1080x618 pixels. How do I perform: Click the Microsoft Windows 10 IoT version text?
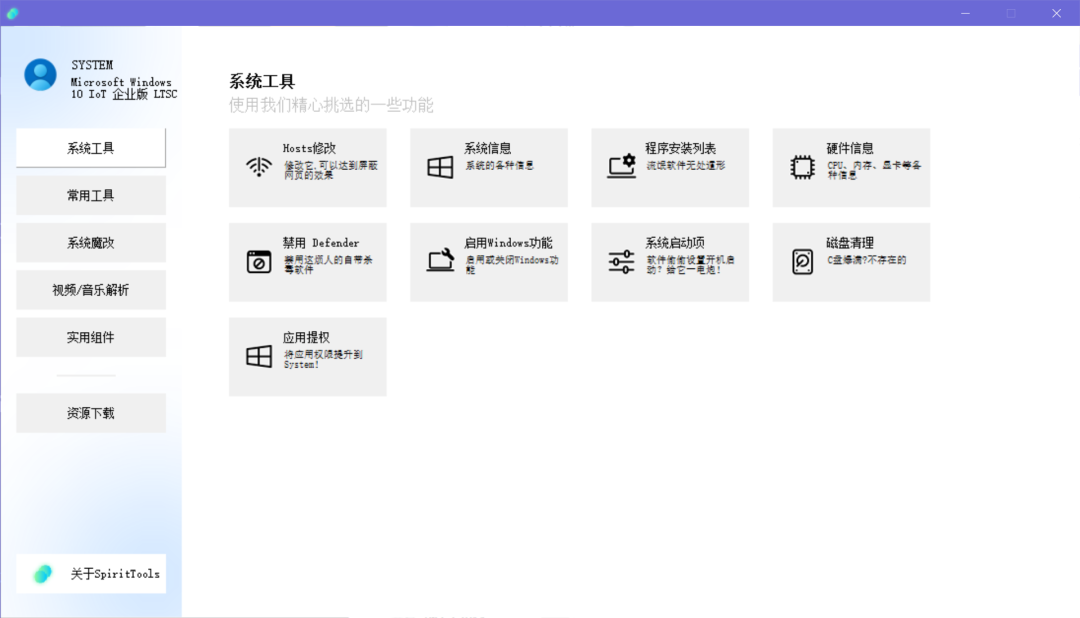click(124, 88)
